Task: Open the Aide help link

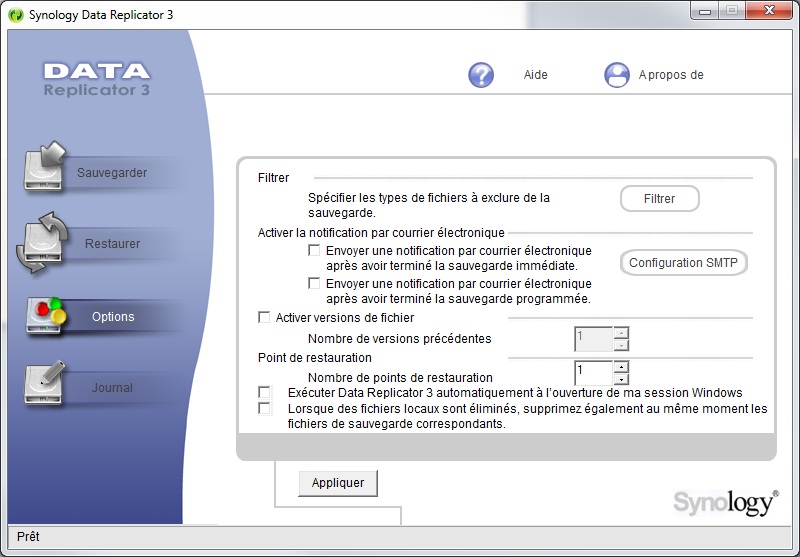Action: click(536, 75)
